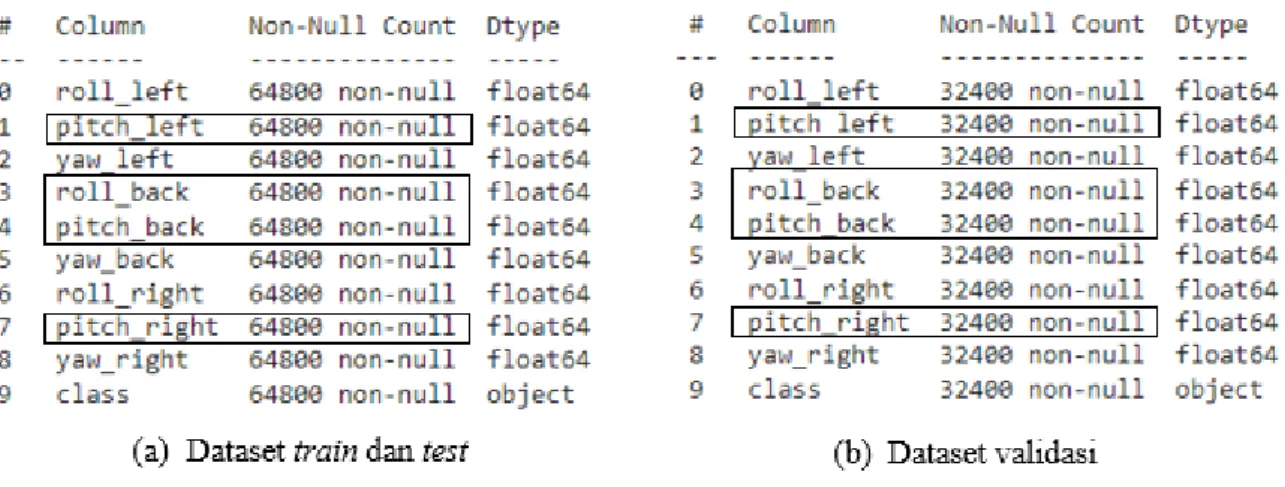The image size is (1285, 487).
Task: Click the boxed pitch_left row in train dataset
Action: pos(258,128)
